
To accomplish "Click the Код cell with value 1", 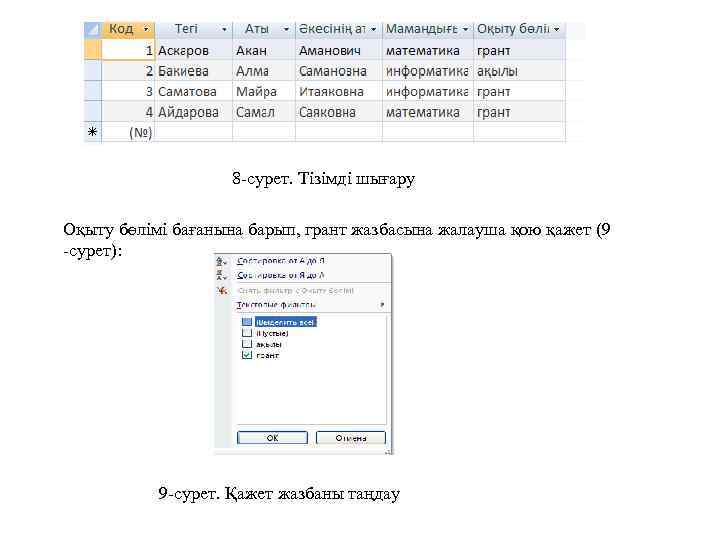I will pos(128,51).
